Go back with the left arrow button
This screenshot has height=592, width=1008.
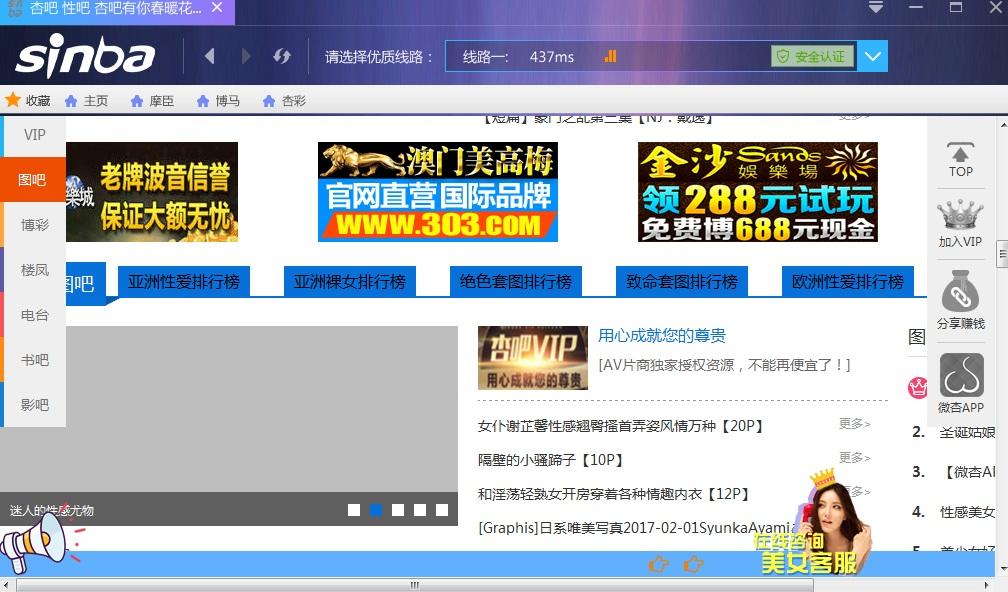pyautogui.click(x=210, y=57)
